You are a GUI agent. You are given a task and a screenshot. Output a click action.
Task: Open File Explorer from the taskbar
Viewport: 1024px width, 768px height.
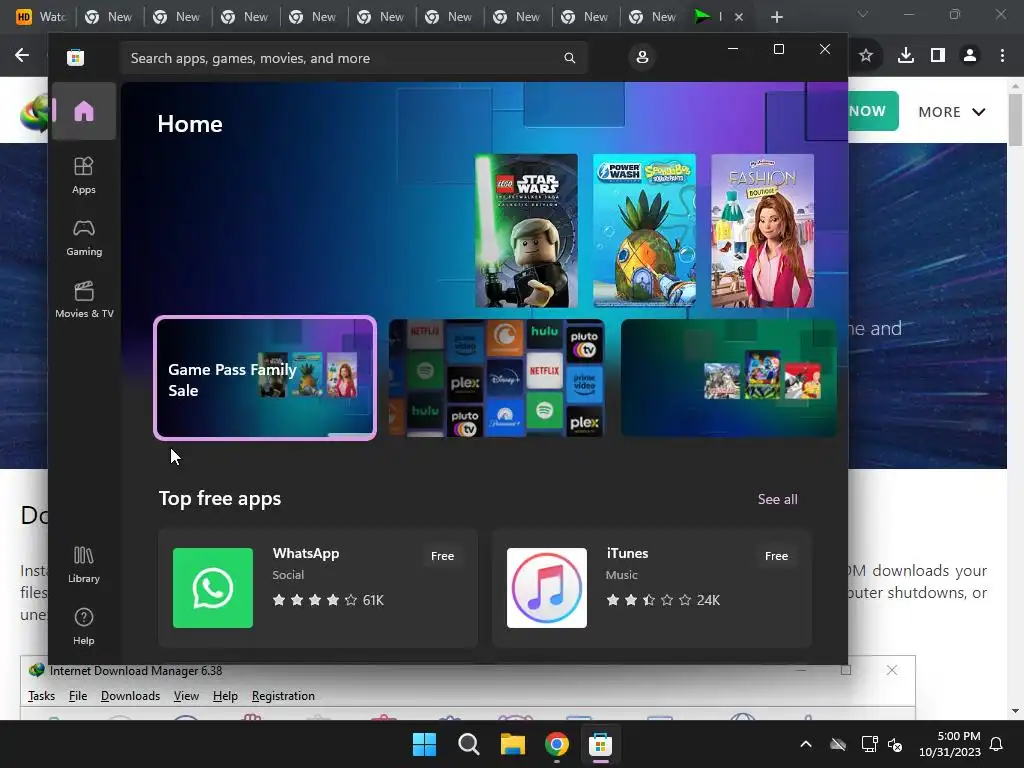click(x=513, y=744)
